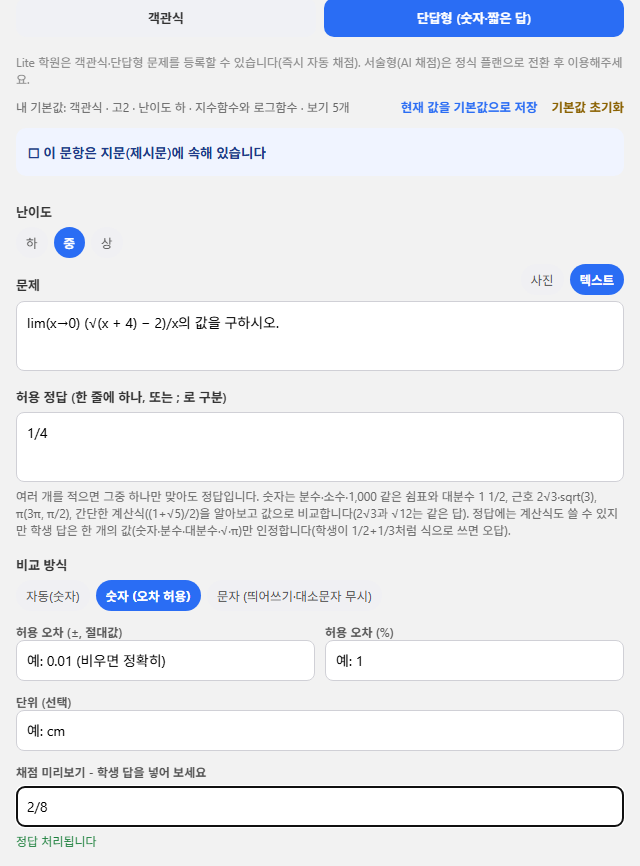
Task: Click the 허용 정답 field containing 1/4
Action: click(320, 447)
